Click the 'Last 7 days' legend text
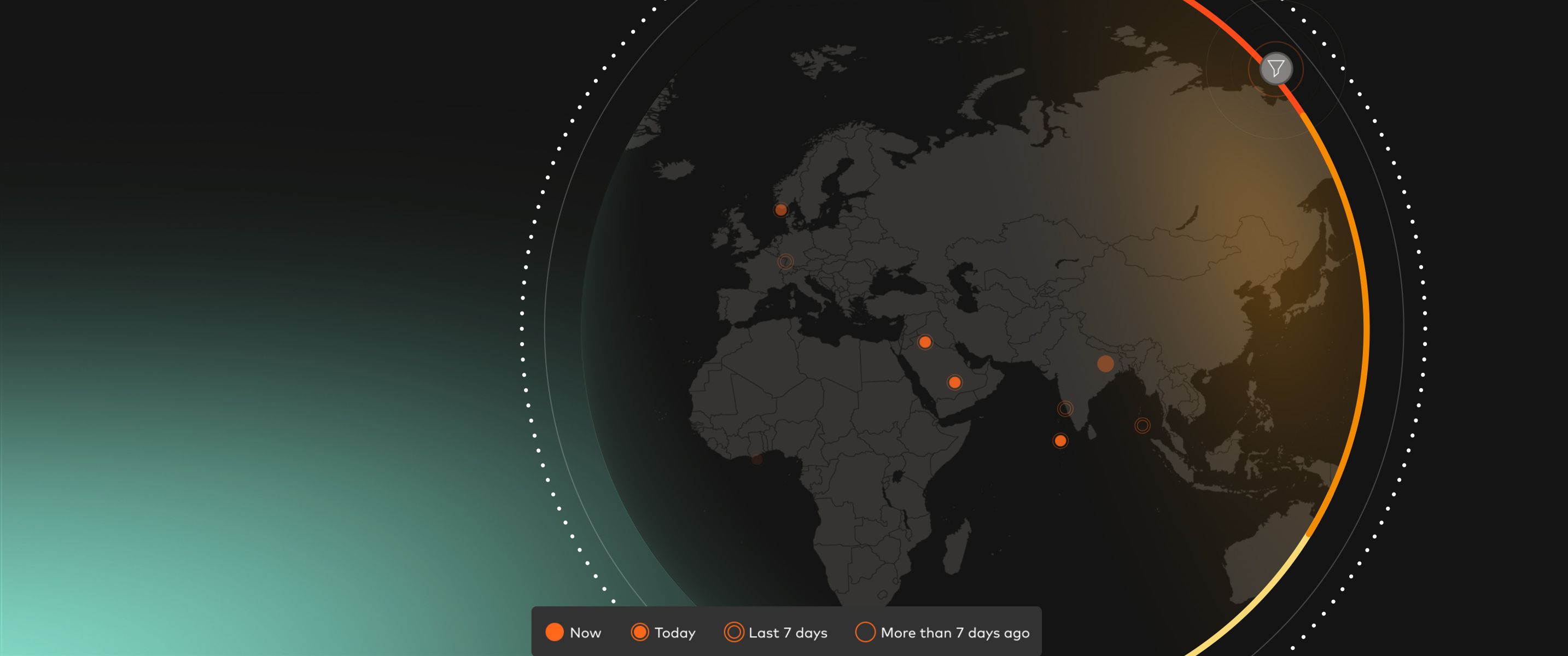1568x656 pixels. coord(788,633)
